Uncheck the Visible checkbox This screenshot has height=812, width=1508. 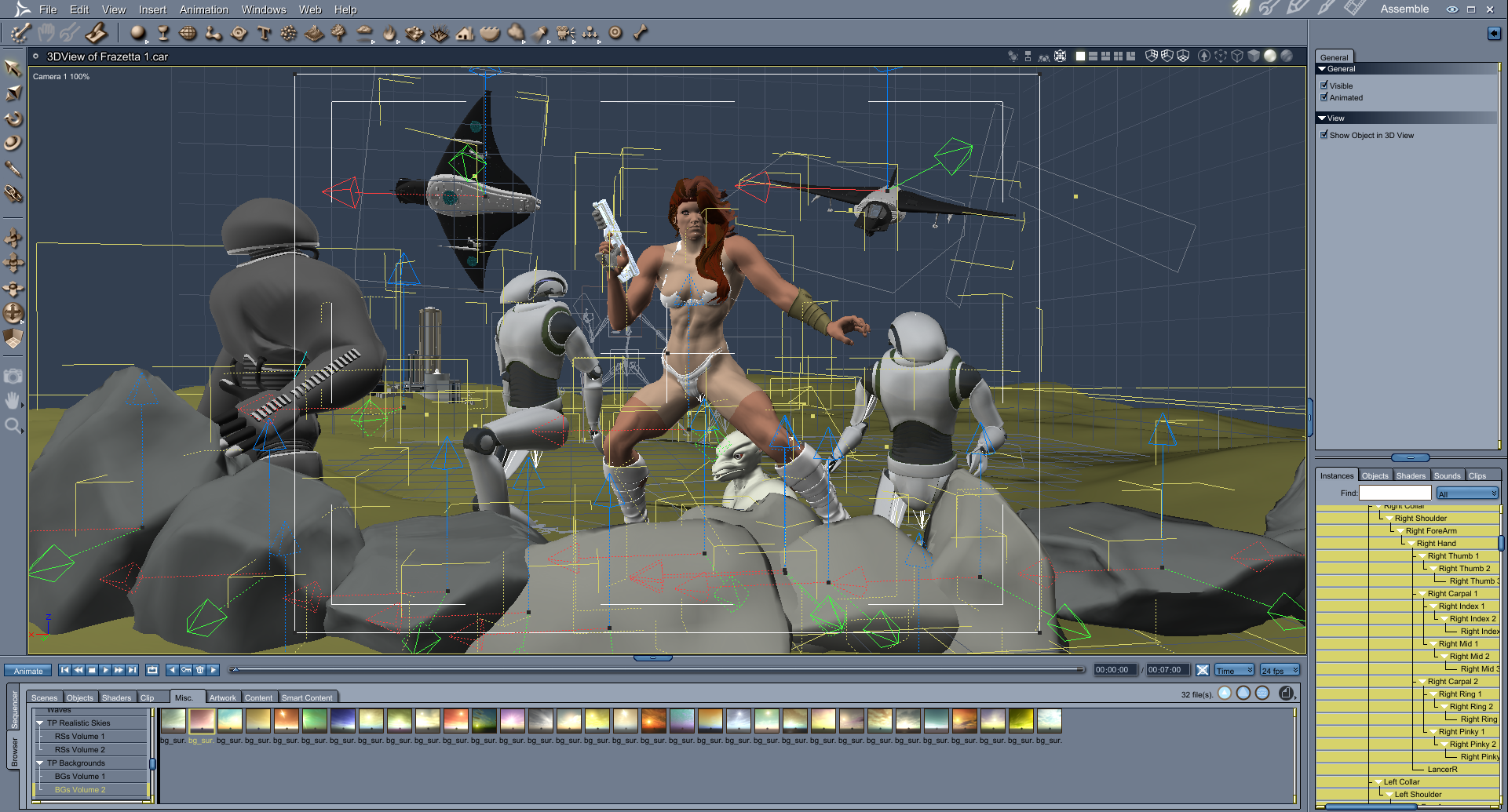tap(1324, 86)
